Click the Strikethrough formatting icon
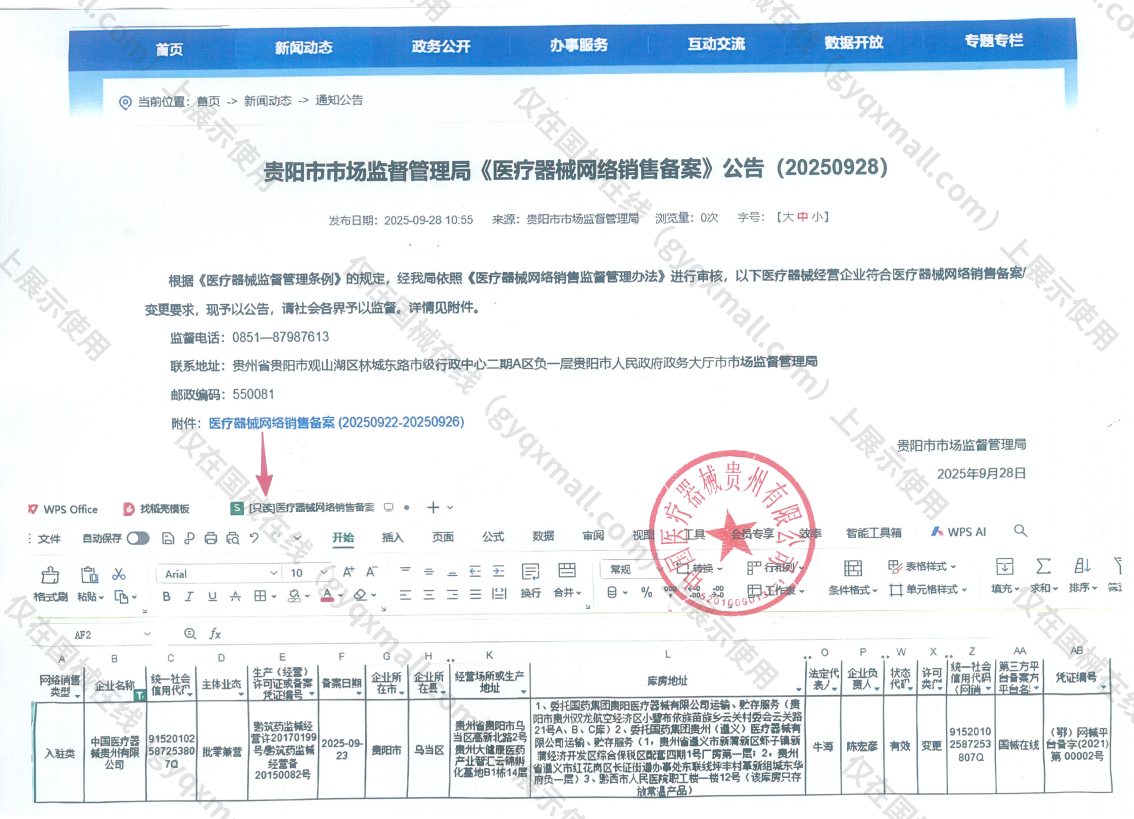Viewport: 1134px width, 819px height. point(235,596)
